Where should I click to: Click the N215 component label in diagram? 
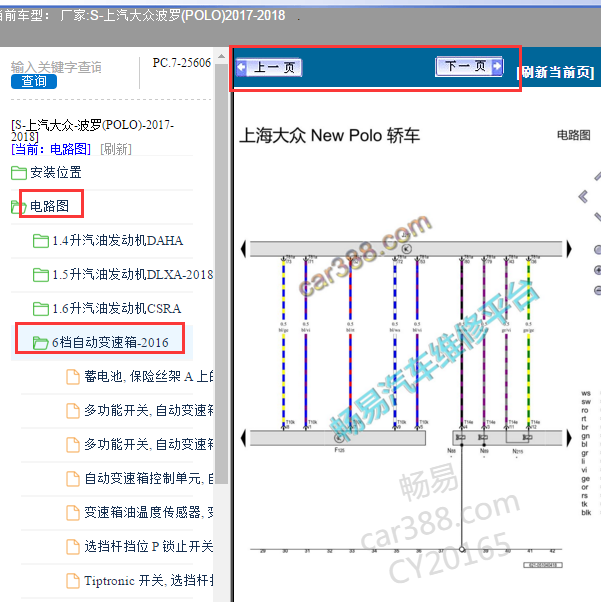tap(517, 451)
